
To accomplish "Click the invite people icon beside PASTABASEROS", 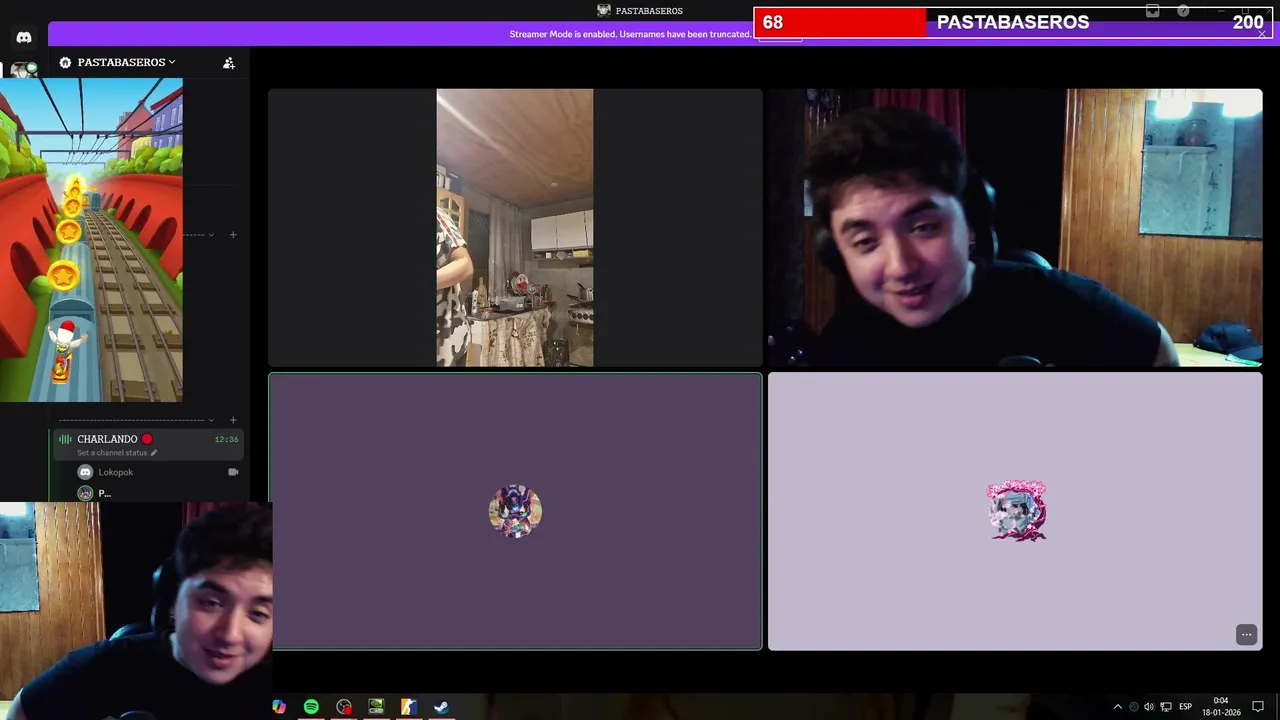I will tap(229, 63).
